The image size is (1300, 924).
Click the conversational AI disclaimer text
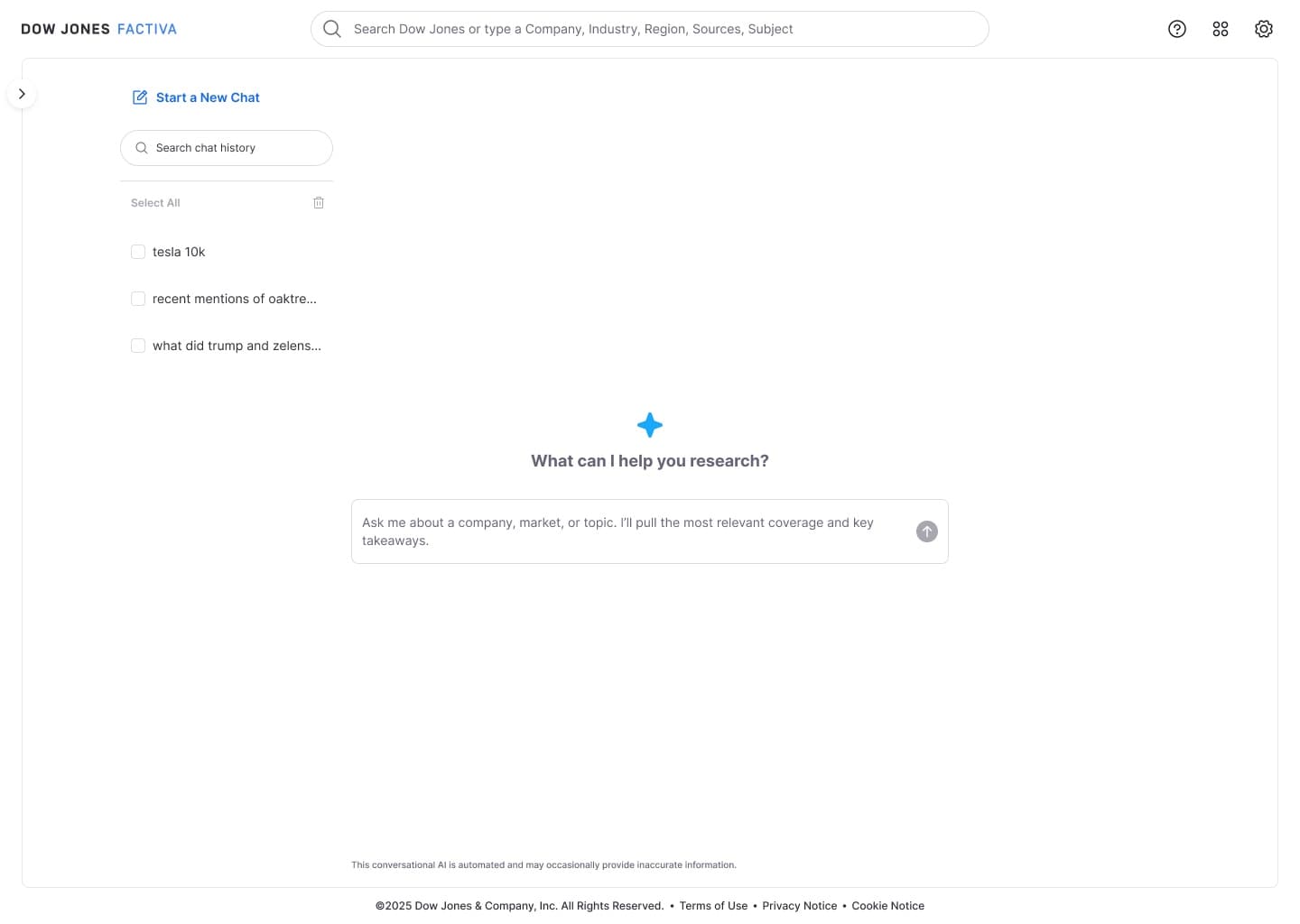click(543, 864)
